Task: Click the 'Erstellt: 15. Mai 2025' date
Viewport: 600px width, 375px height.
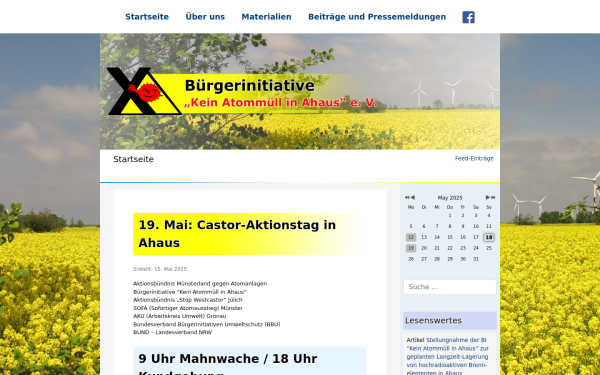Action: point(160,269)
